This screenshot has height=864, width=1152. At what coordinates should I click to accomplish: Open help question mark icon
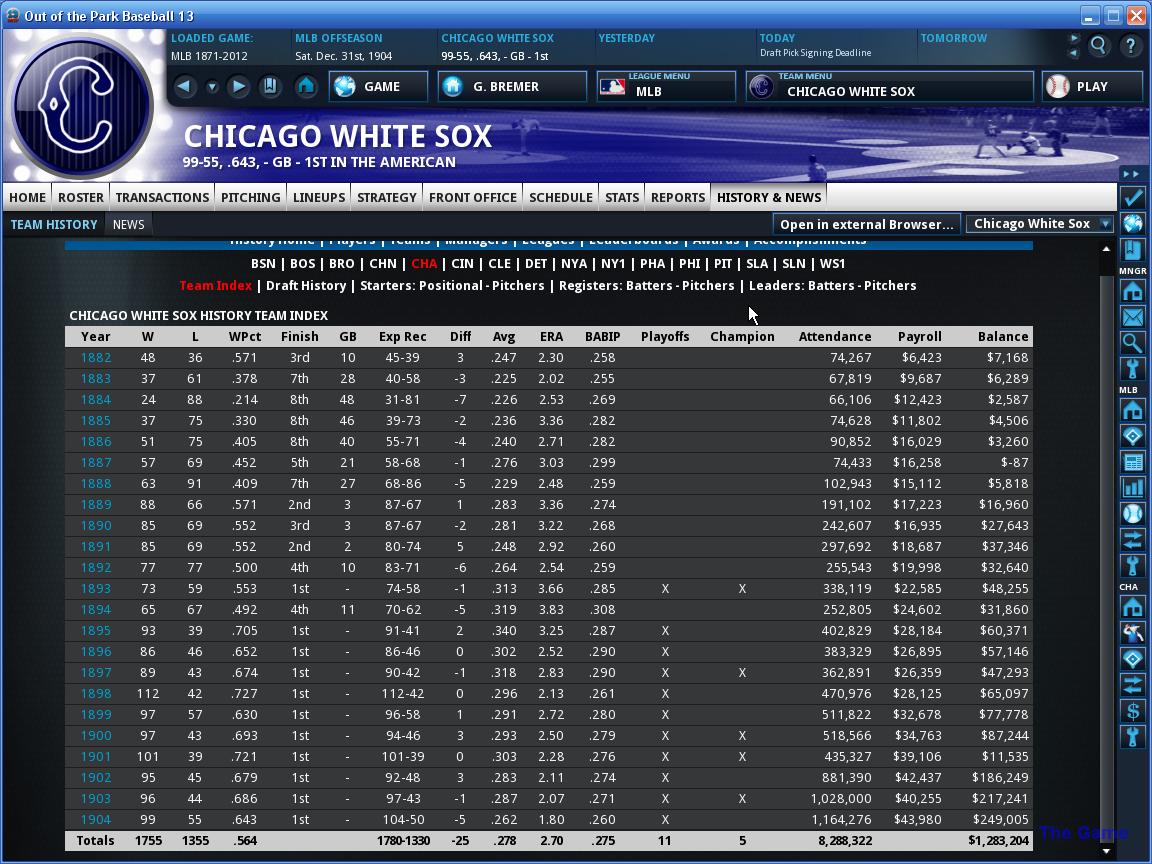pos(1131,46)
